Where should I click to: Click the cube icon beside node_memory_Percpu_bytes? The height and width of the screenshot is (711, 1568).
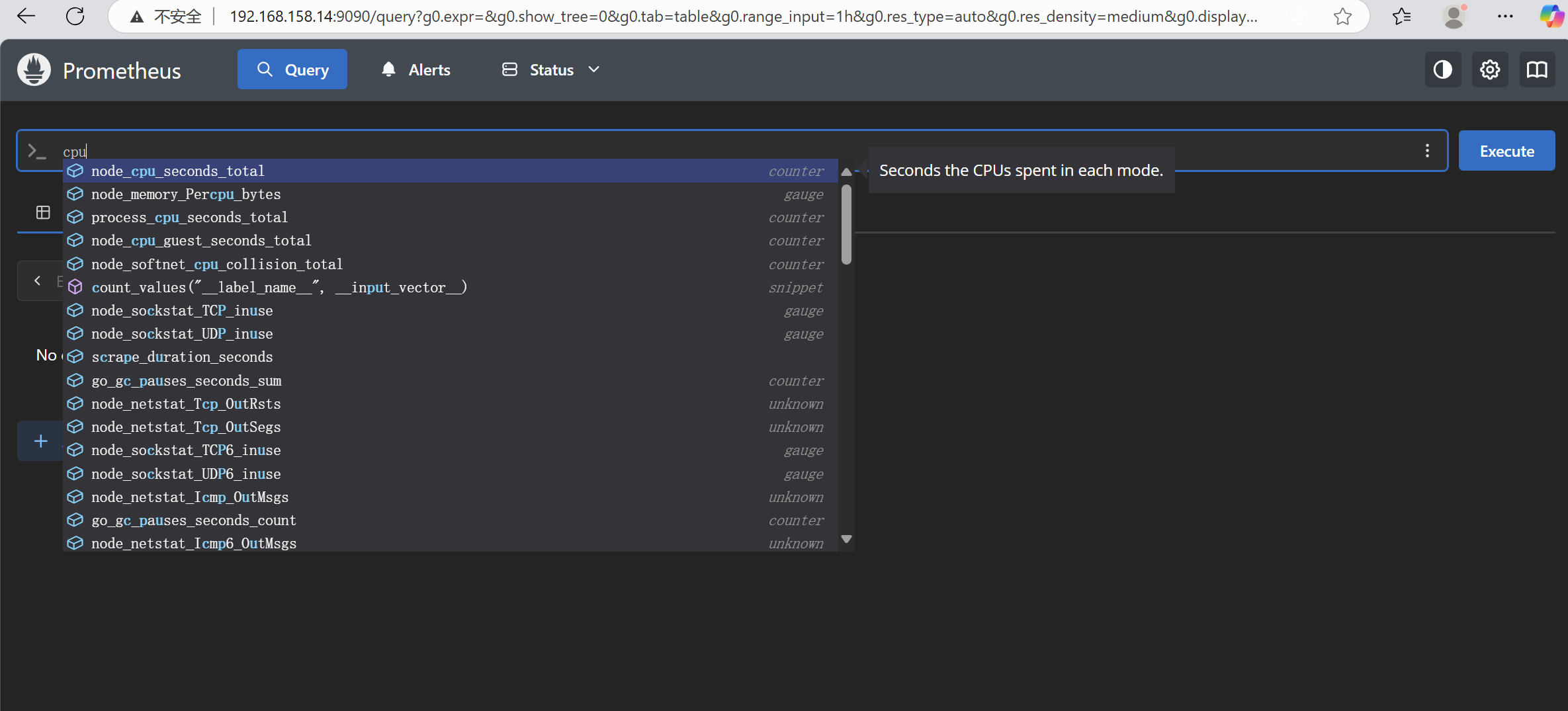click(75, 194)
